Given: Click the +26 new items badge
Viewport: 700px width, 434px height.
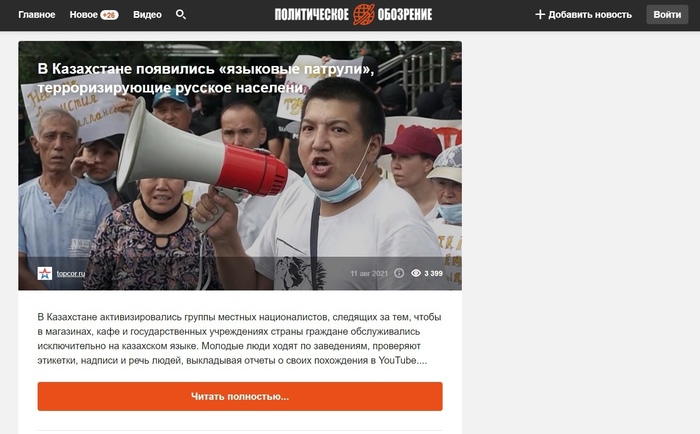Looking at the screenshot, I should click(x=109, y=15).
